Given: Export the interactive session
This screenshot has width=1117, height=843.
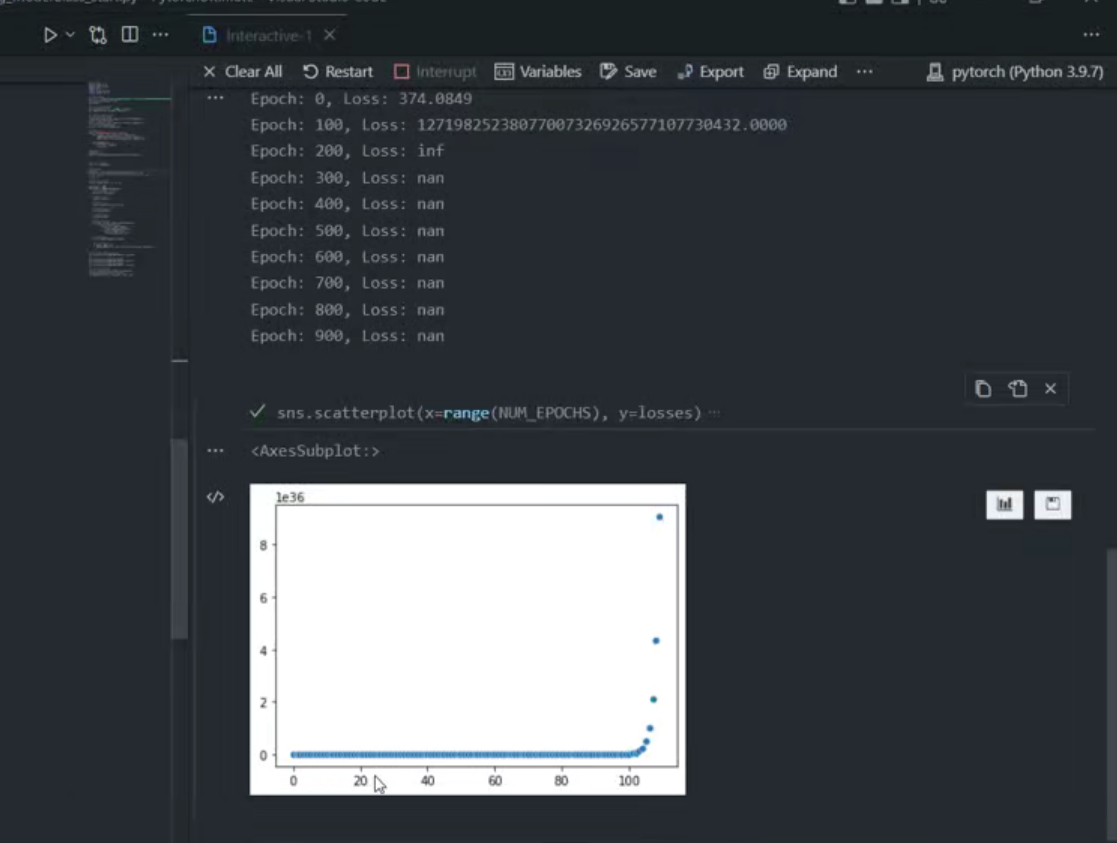Looking at the screenshot, I should [x=710, y=72].
